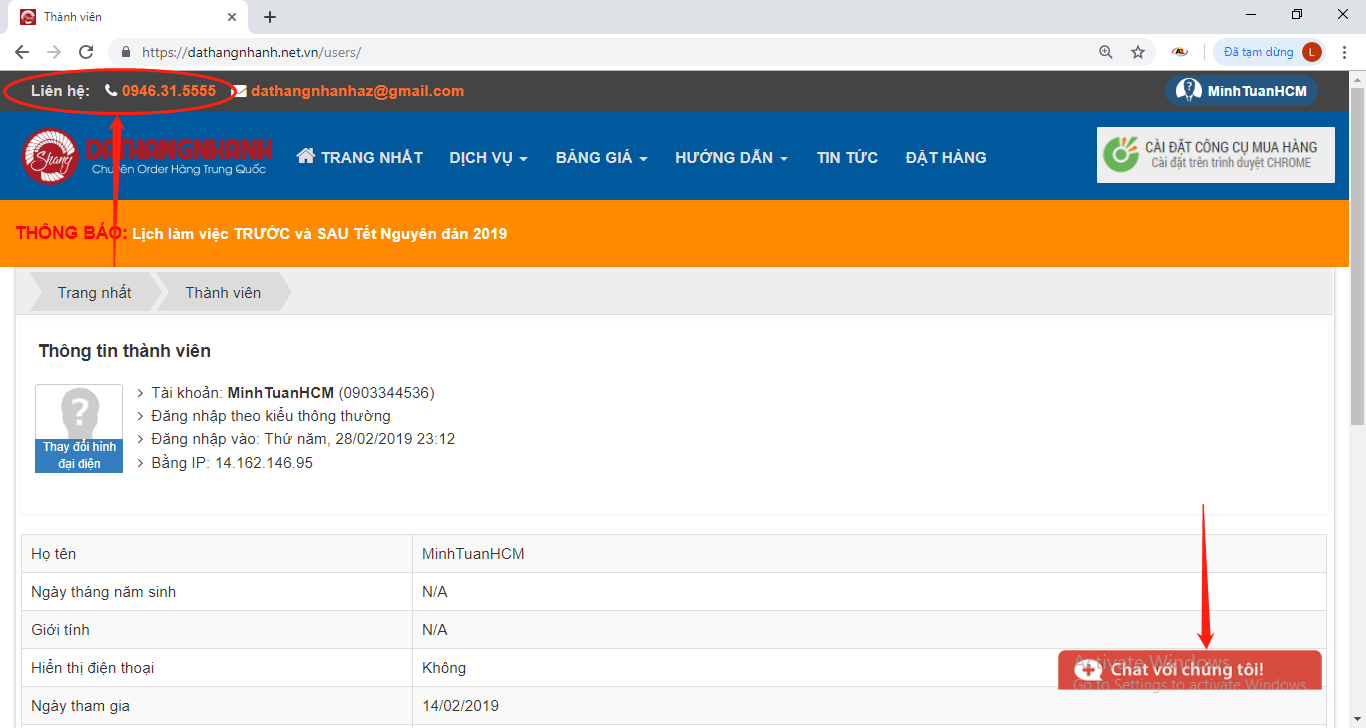This screenshot has height=728, width=1366.
Task: Click the MinhTuanHCM user account badge
Action: (x=1241, y=91)
